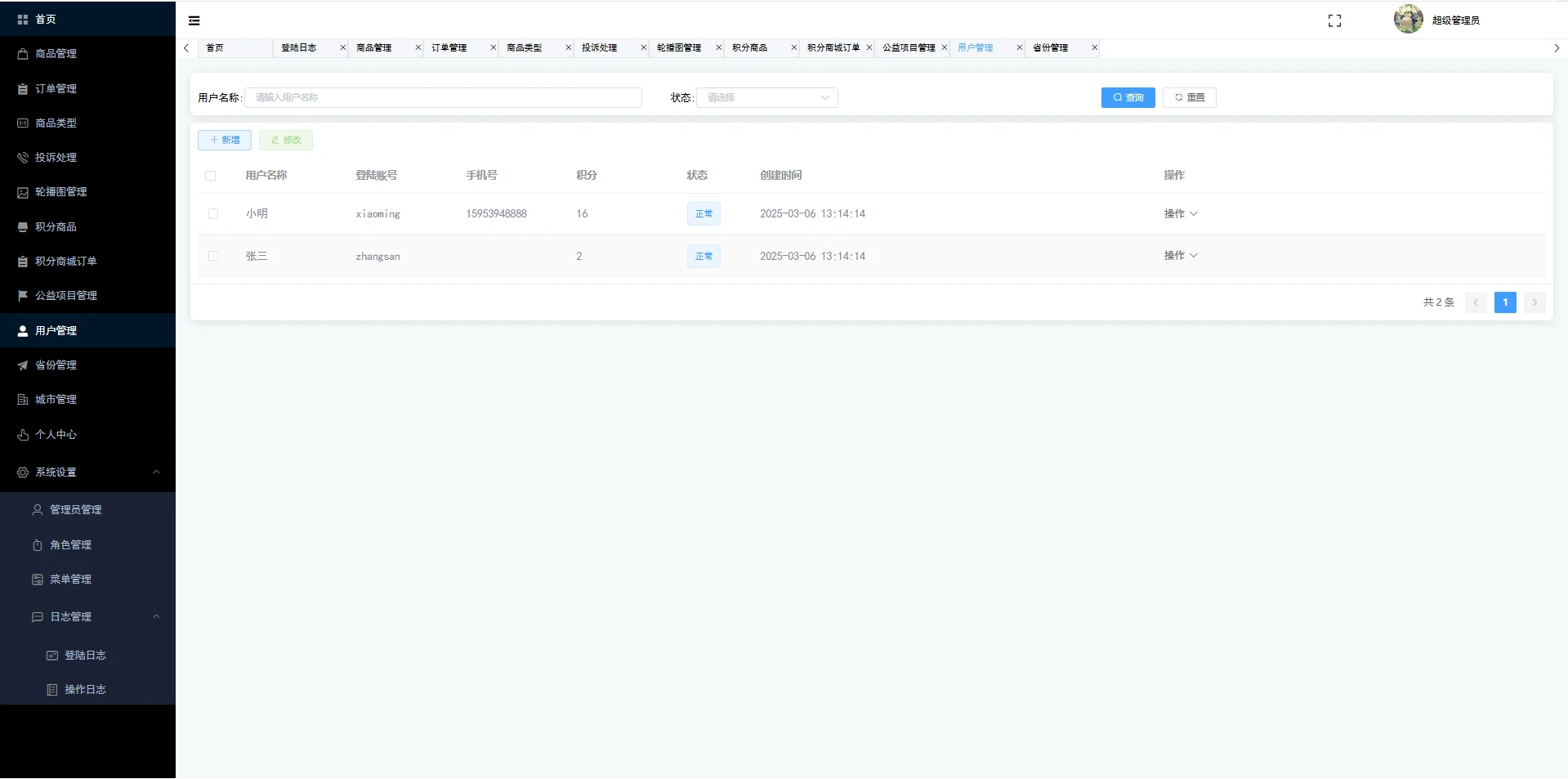This screenshot has width=1568, height=779.
Task: Click the 用户名称 input field
Action: point(444,97)
